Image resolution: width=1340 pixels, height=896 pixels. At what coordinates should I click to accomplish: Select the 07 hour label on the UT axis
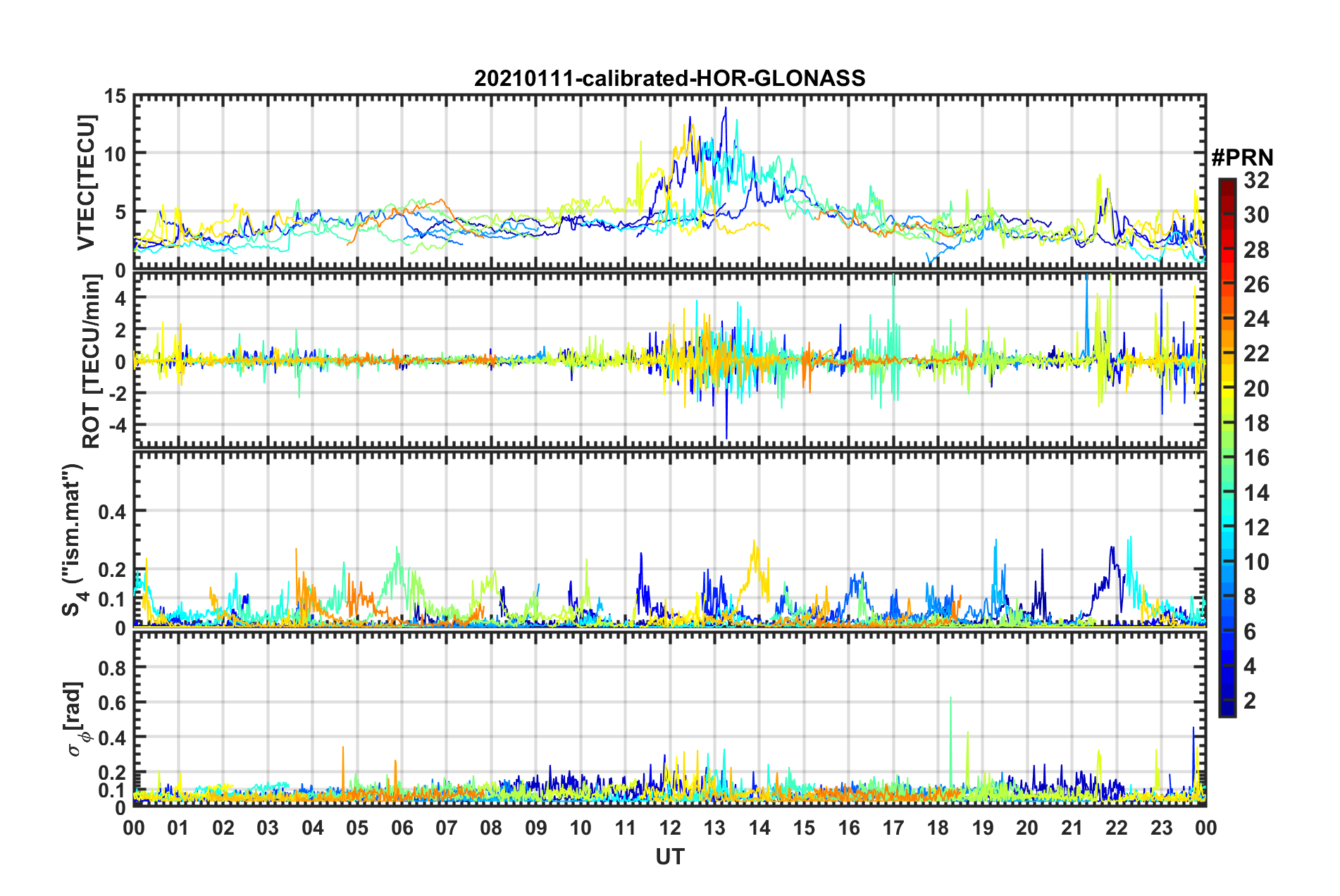click(447, 828)
